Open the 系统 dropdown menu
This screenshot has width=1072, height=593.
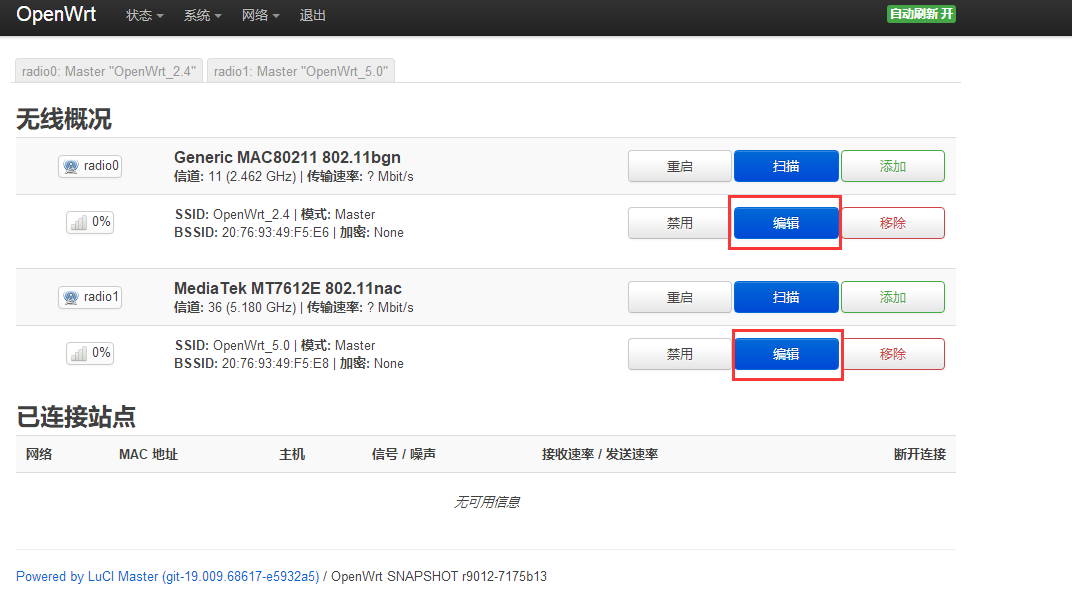point(202,15)
